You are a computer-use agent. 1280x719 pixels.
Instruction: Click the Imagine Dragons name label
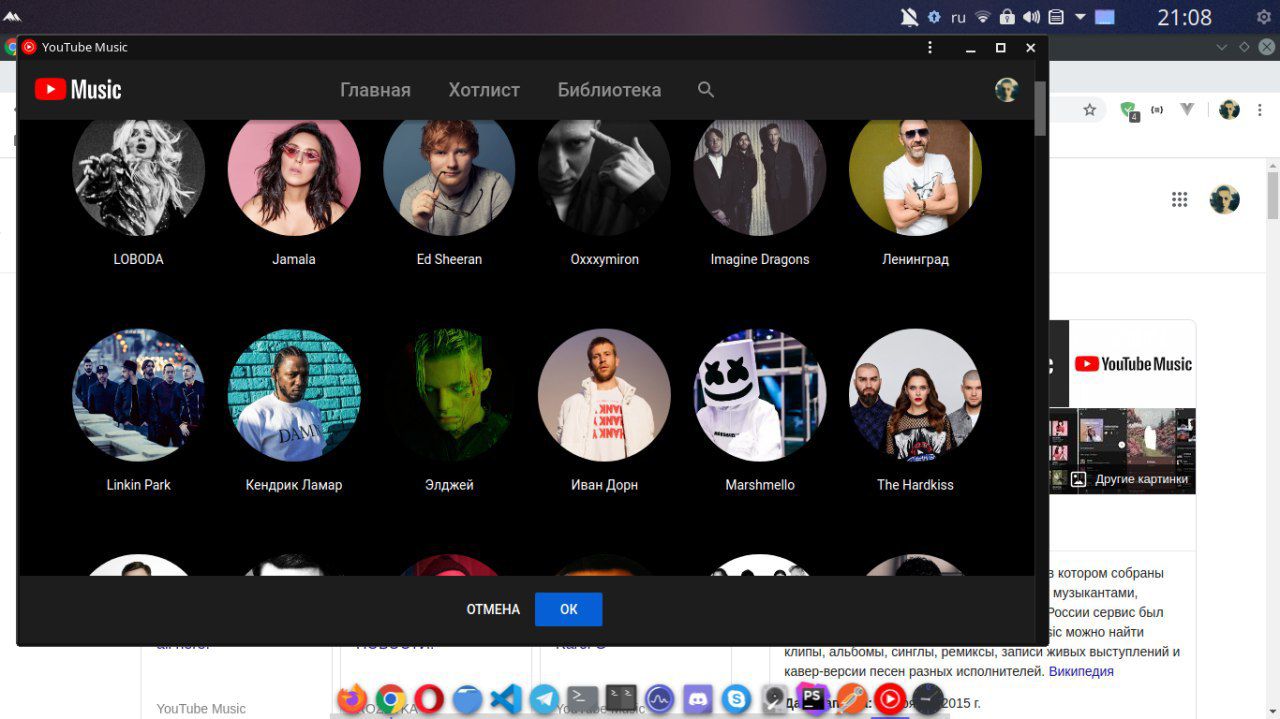tap(760, 259)
